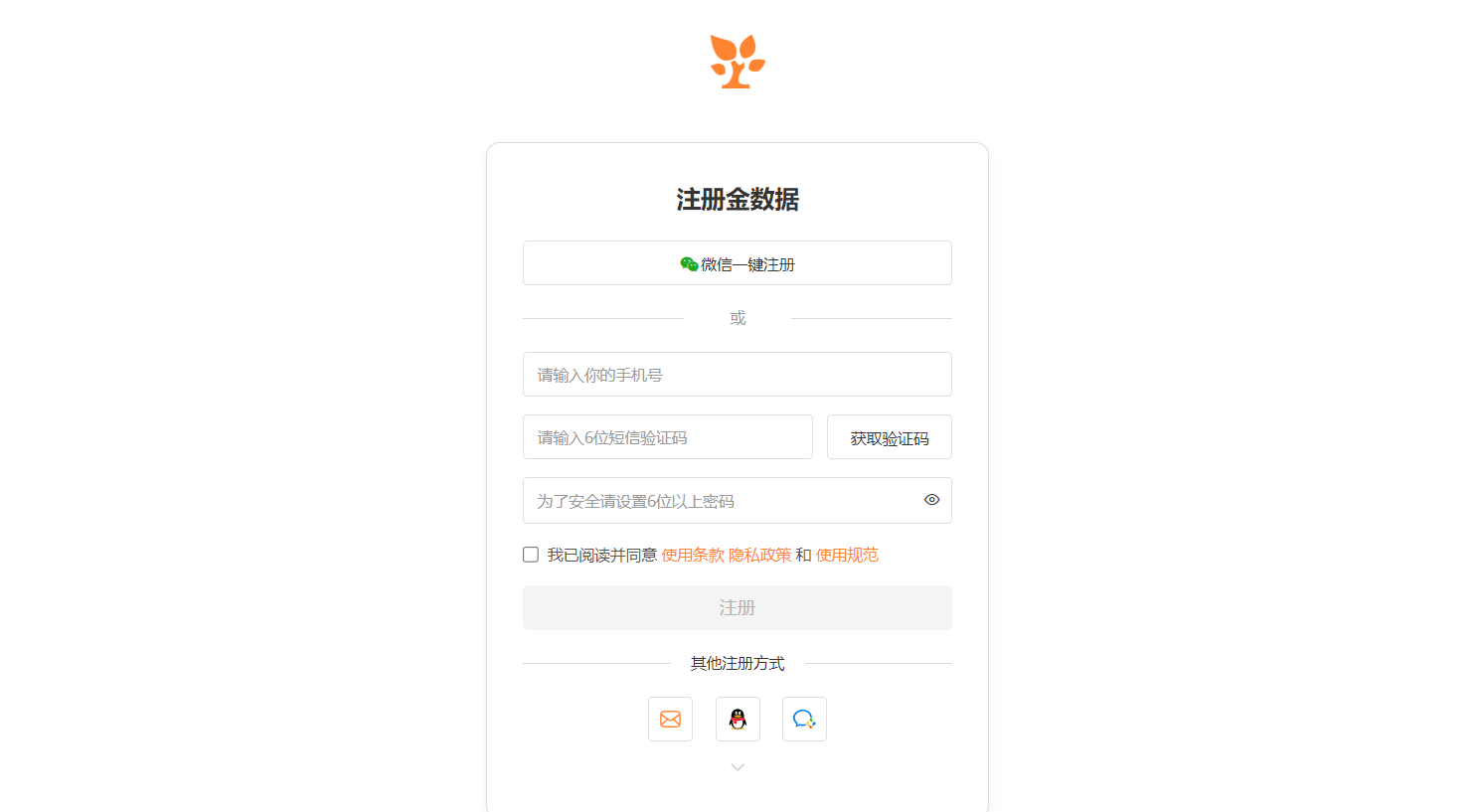Open the 使用规范 link
1482x812 pixels.
pos(847,555)
